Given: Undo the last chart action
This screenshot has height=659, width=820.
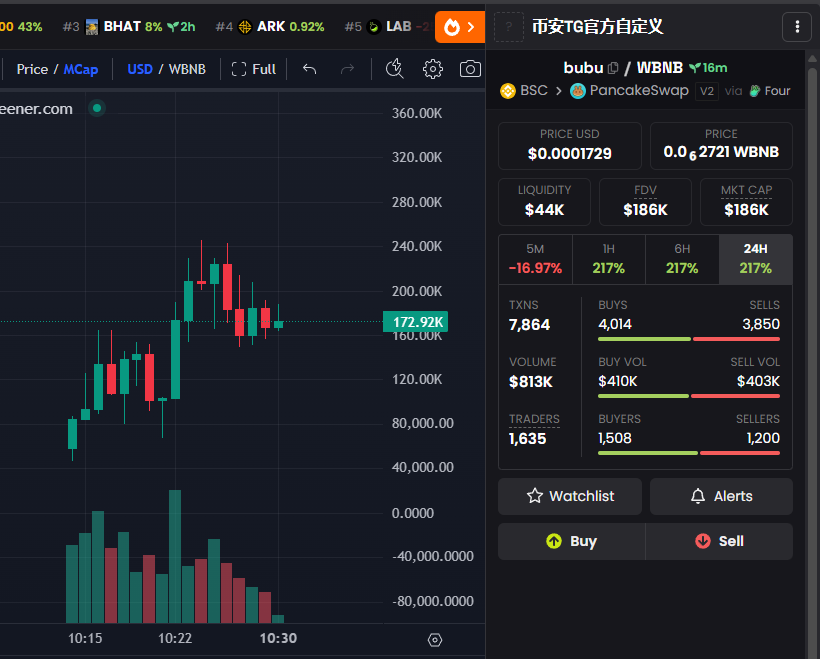Looking at the screenshot, I should click(x=310, y=69).
